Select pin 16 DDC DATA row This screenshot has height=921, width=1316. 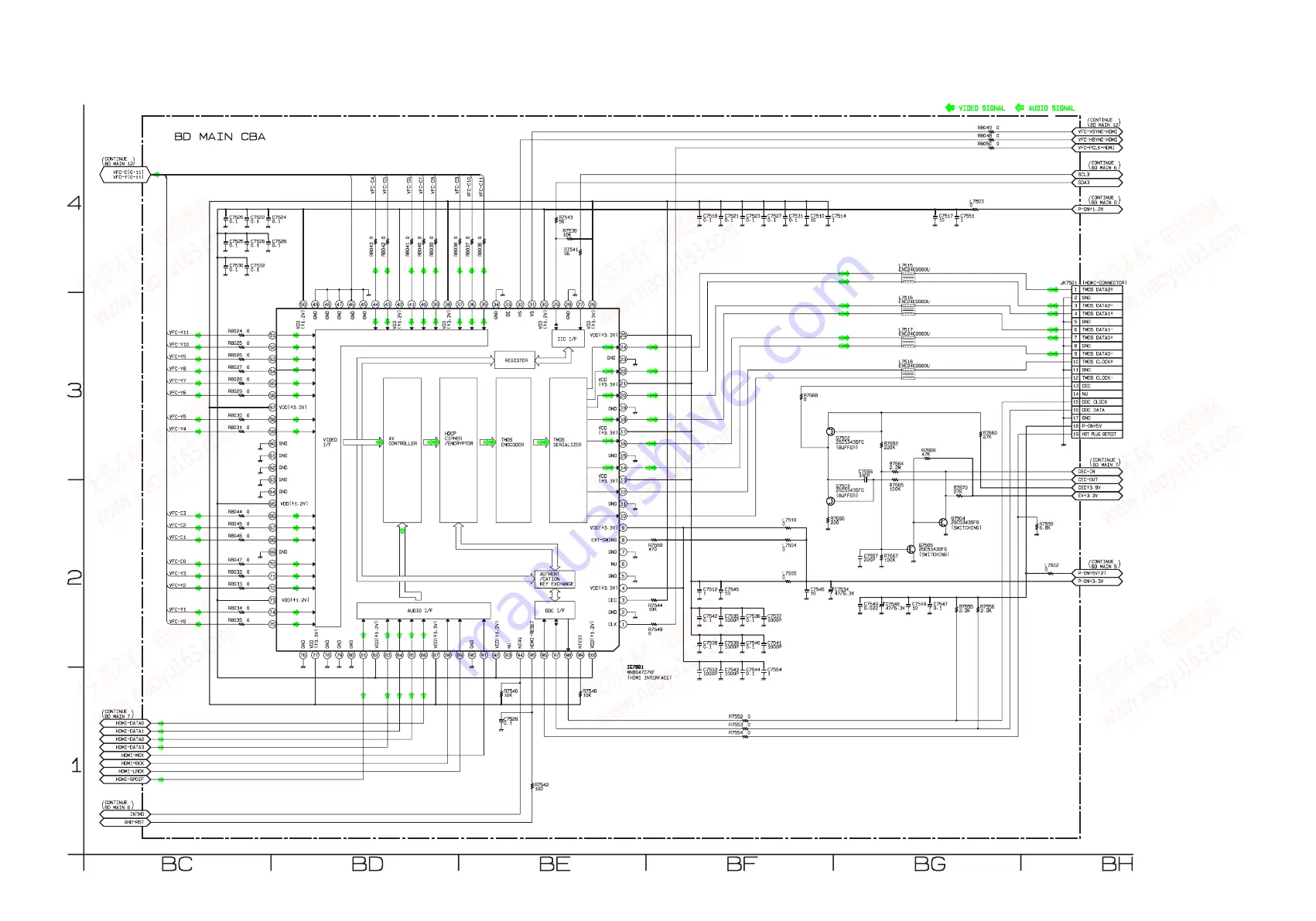click(x=1097, y=410)
